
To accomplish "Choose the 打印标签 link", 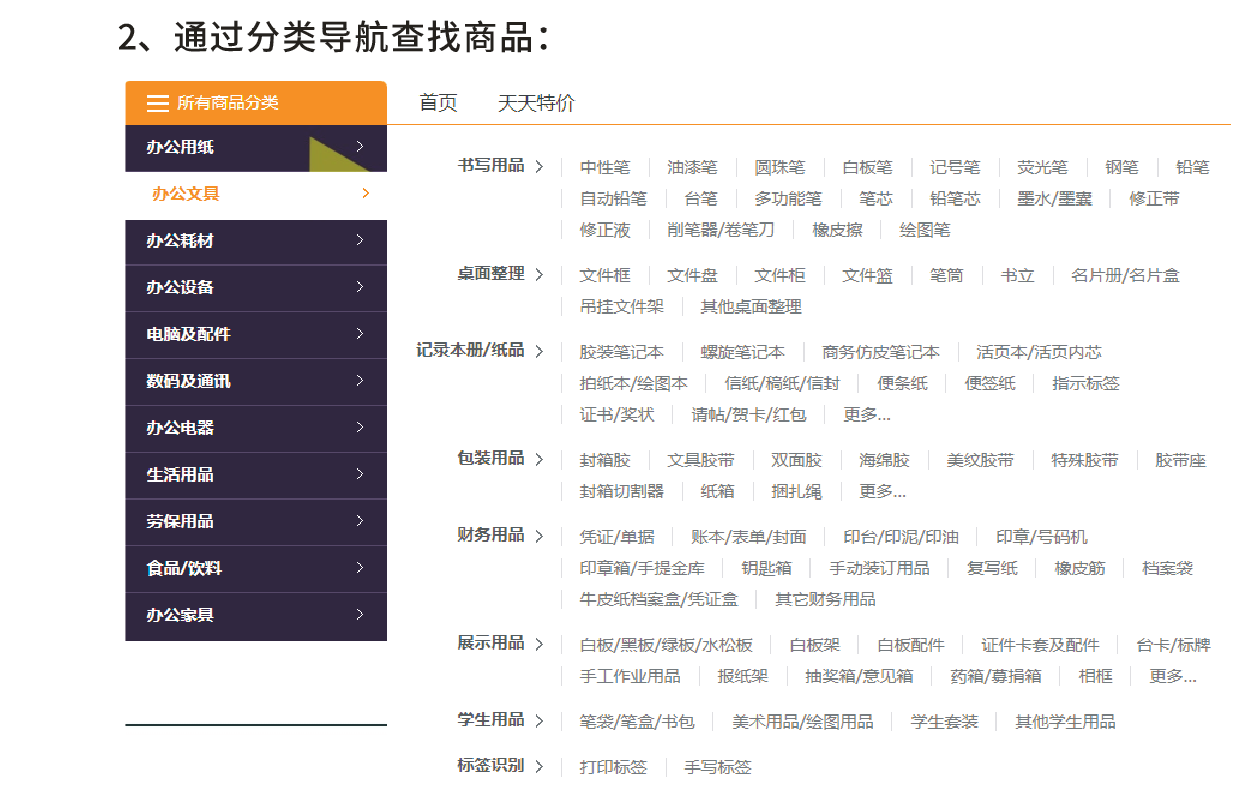I will (613, 768).
